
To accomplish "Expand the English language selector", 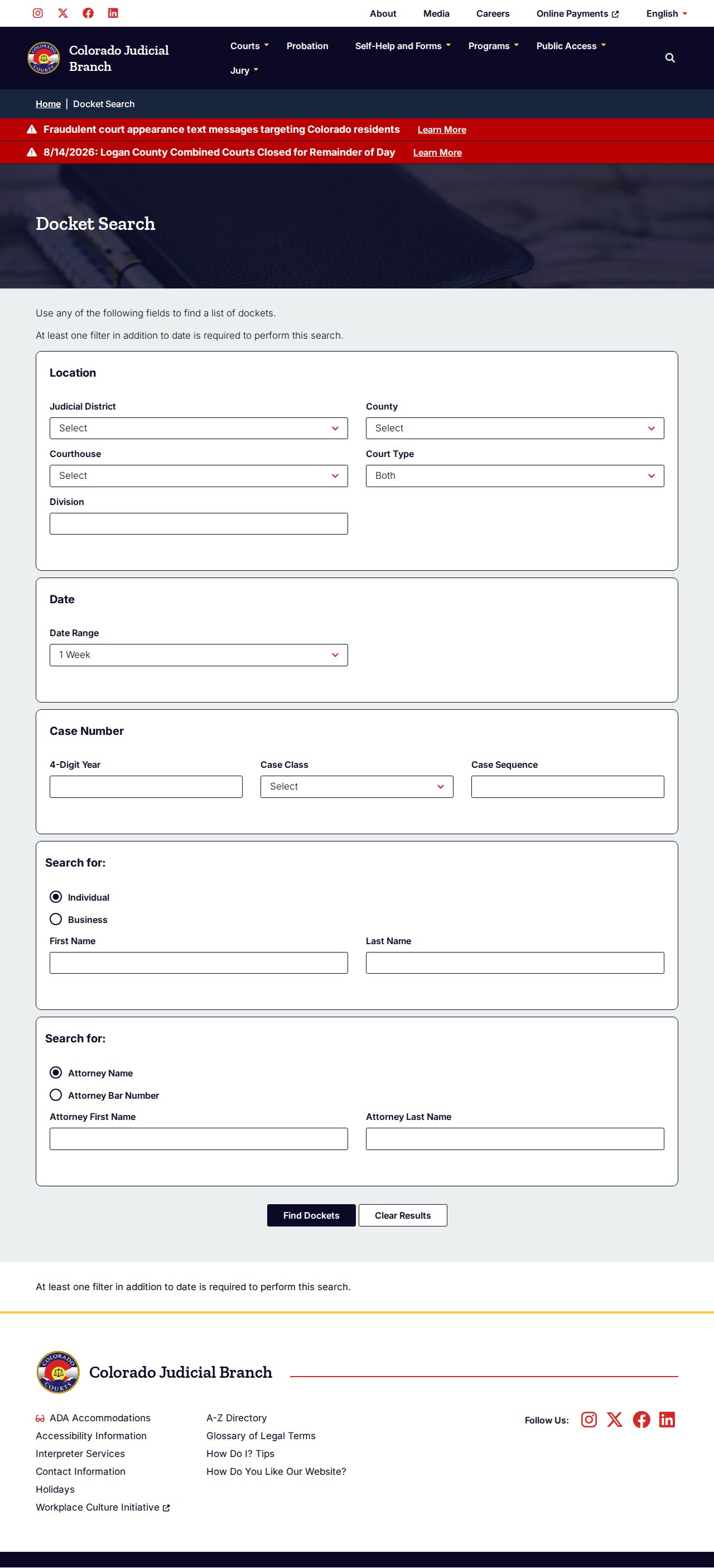I will tap(667, 13).
